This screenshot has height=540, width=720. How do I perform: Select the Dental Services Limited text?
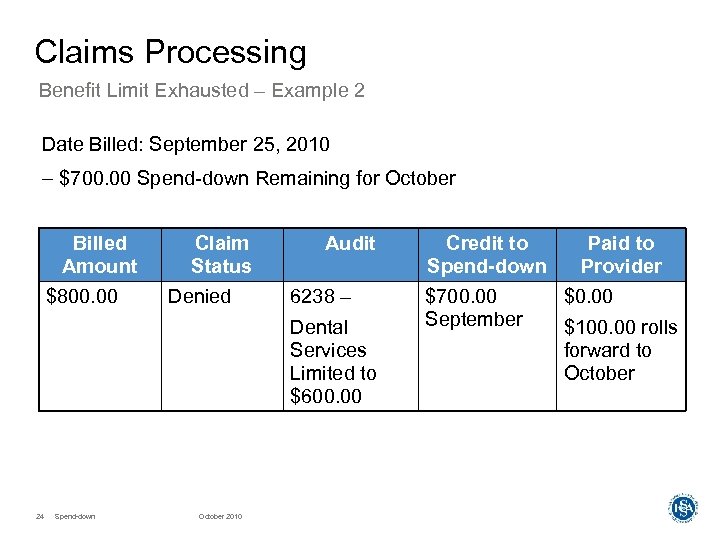(333, 362)
